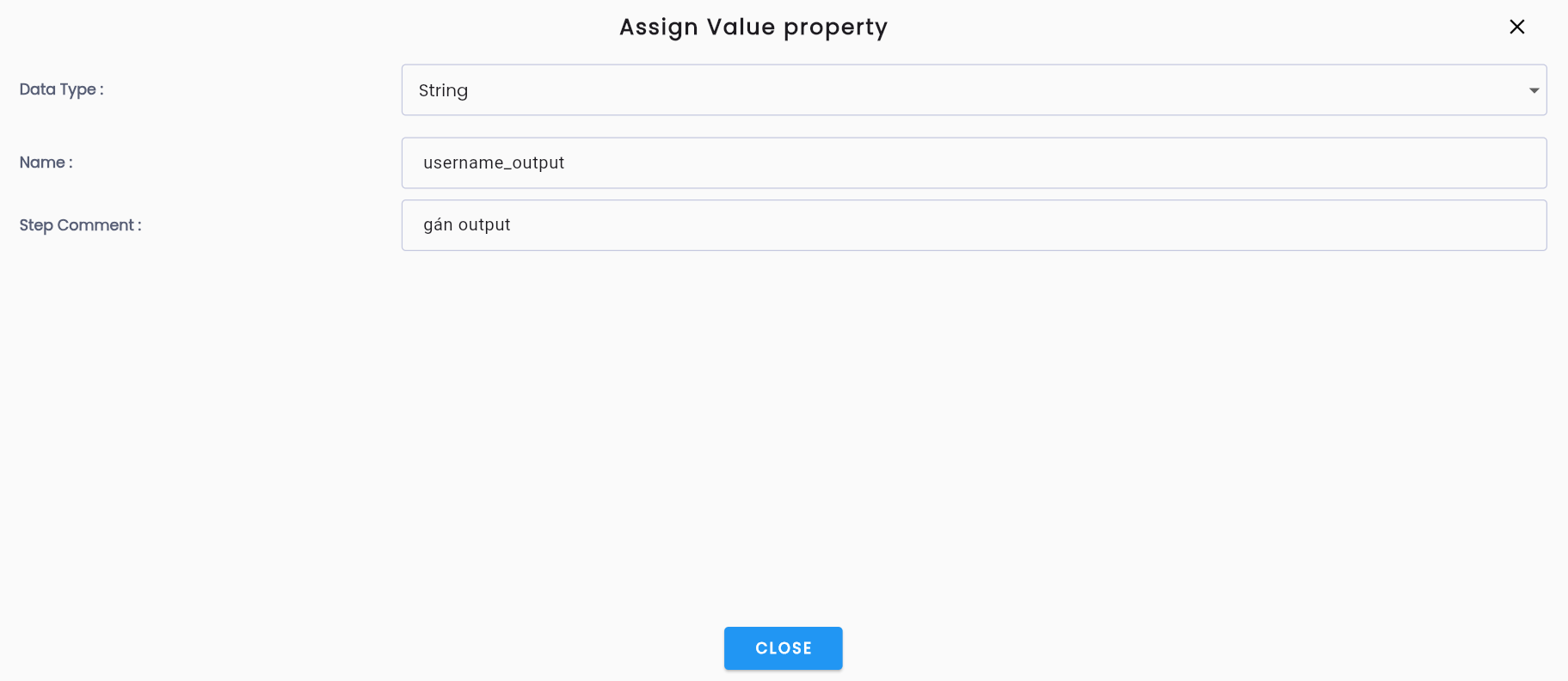Click the 'String' selected value
1568x681 pixels.
443,91
